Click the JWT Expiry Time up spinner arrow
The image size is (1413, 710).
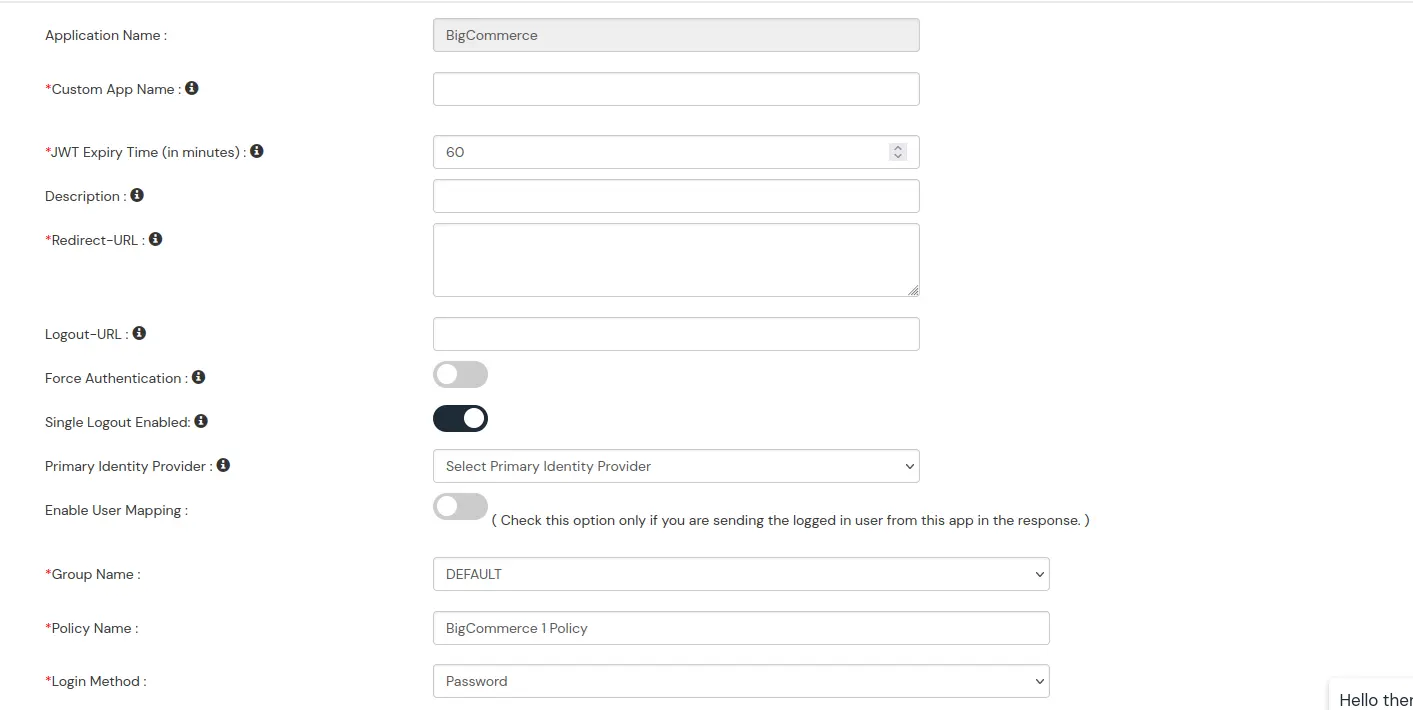pos(897,147)
